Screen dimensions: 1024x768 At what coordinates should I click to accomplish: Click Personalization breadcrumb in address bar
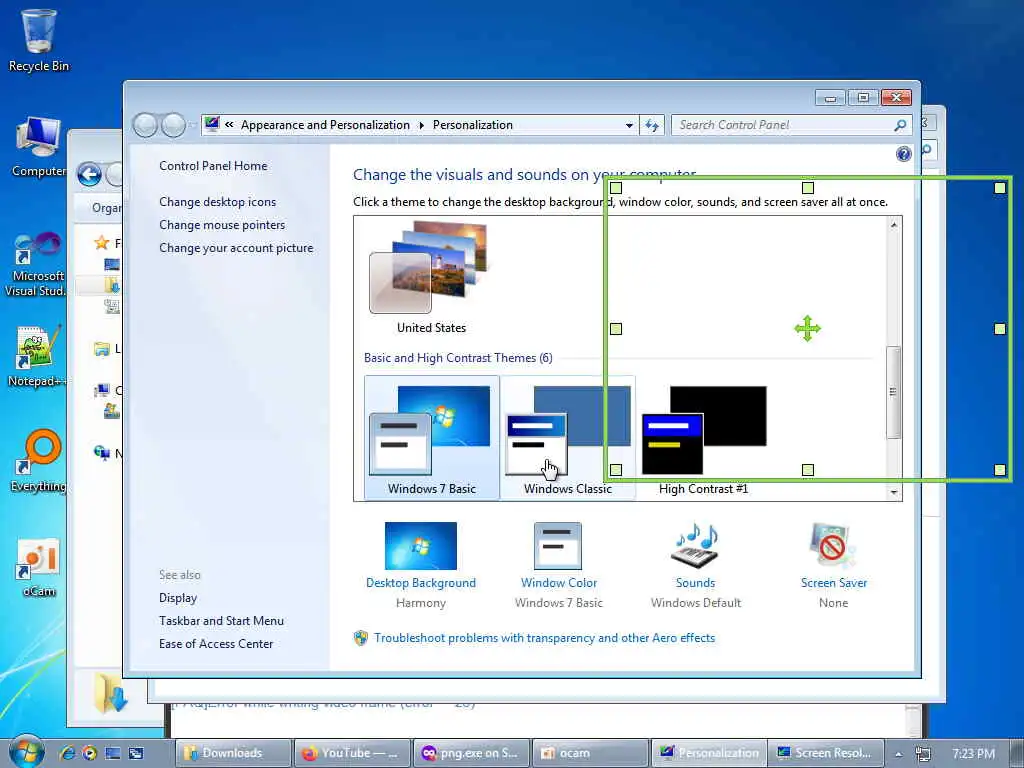pos(473,125)
